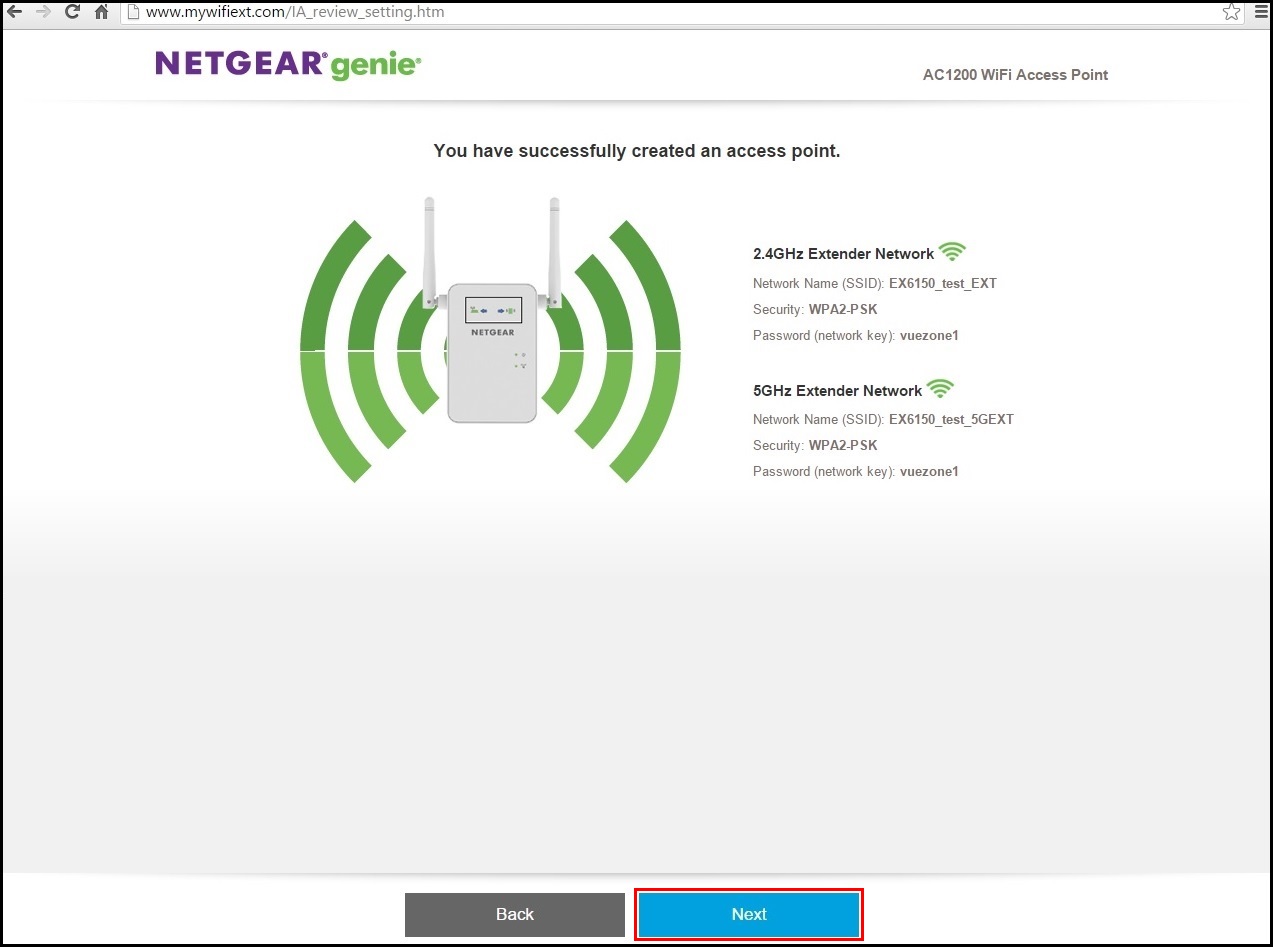Click the EX6150_test_5GEXT network name
Viewport: 1273px width, 947px height.
[950, 419]
